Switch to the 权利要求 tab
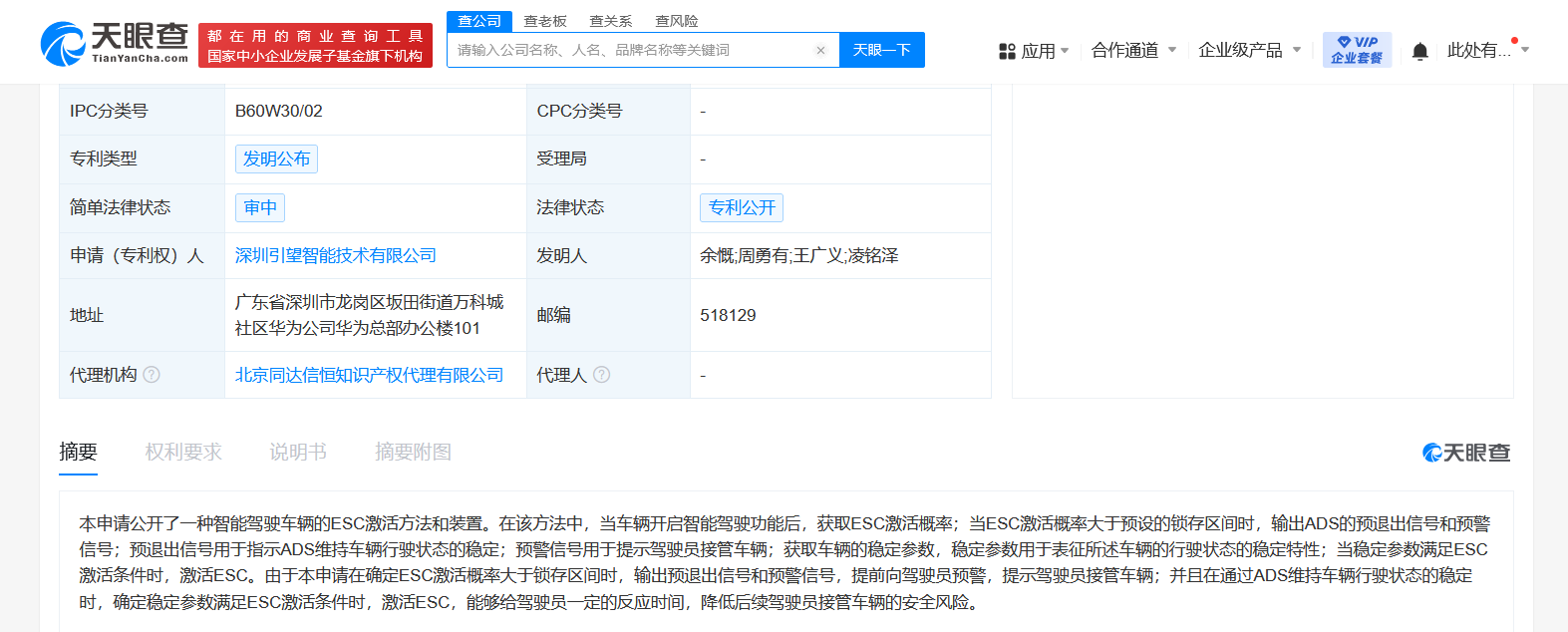The width and height of the screenshot is (1568, 632). point(183,453)
